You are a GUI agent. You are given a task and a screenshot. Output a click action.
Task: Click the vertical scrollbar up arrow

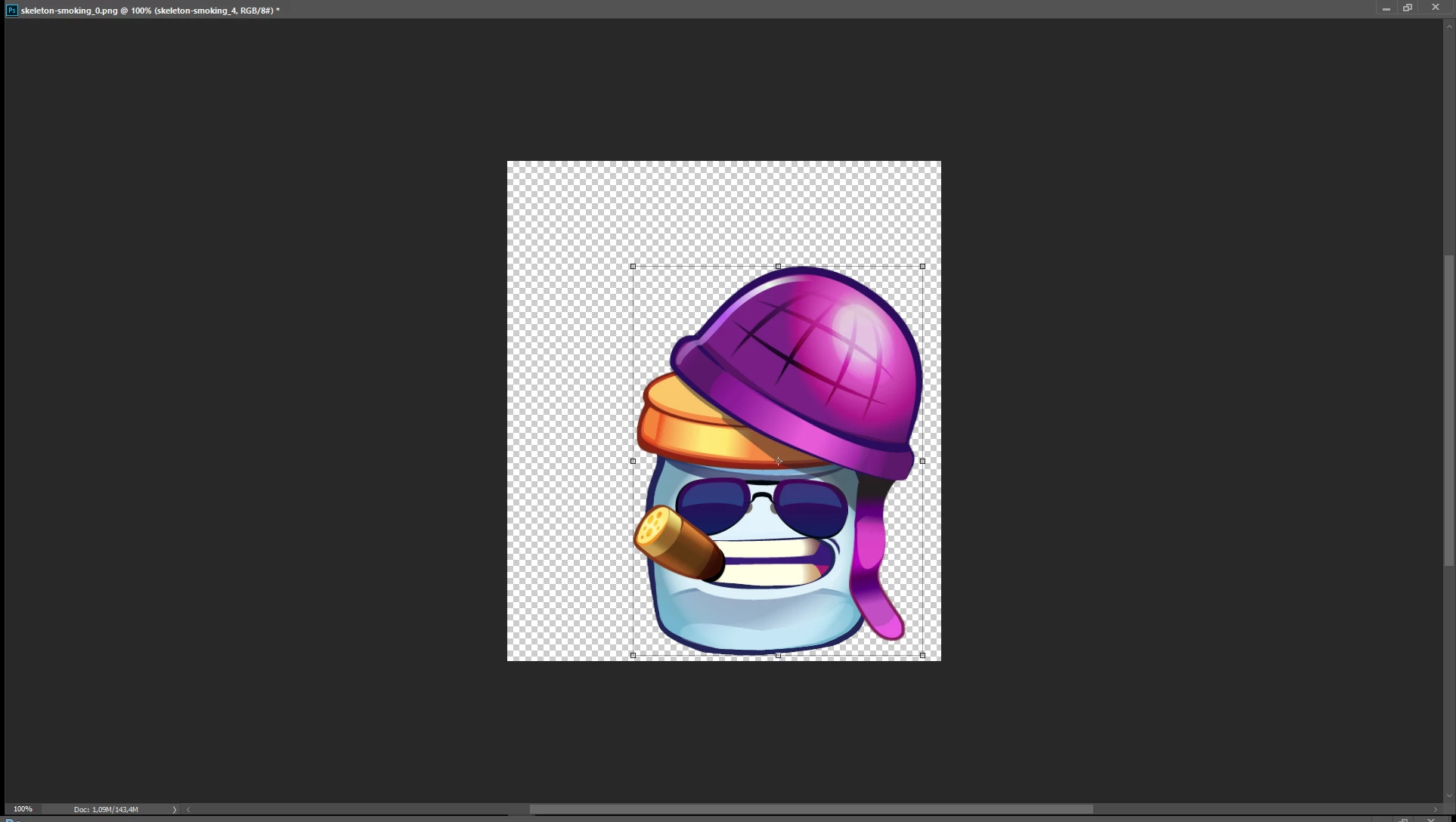point(1449,26)
